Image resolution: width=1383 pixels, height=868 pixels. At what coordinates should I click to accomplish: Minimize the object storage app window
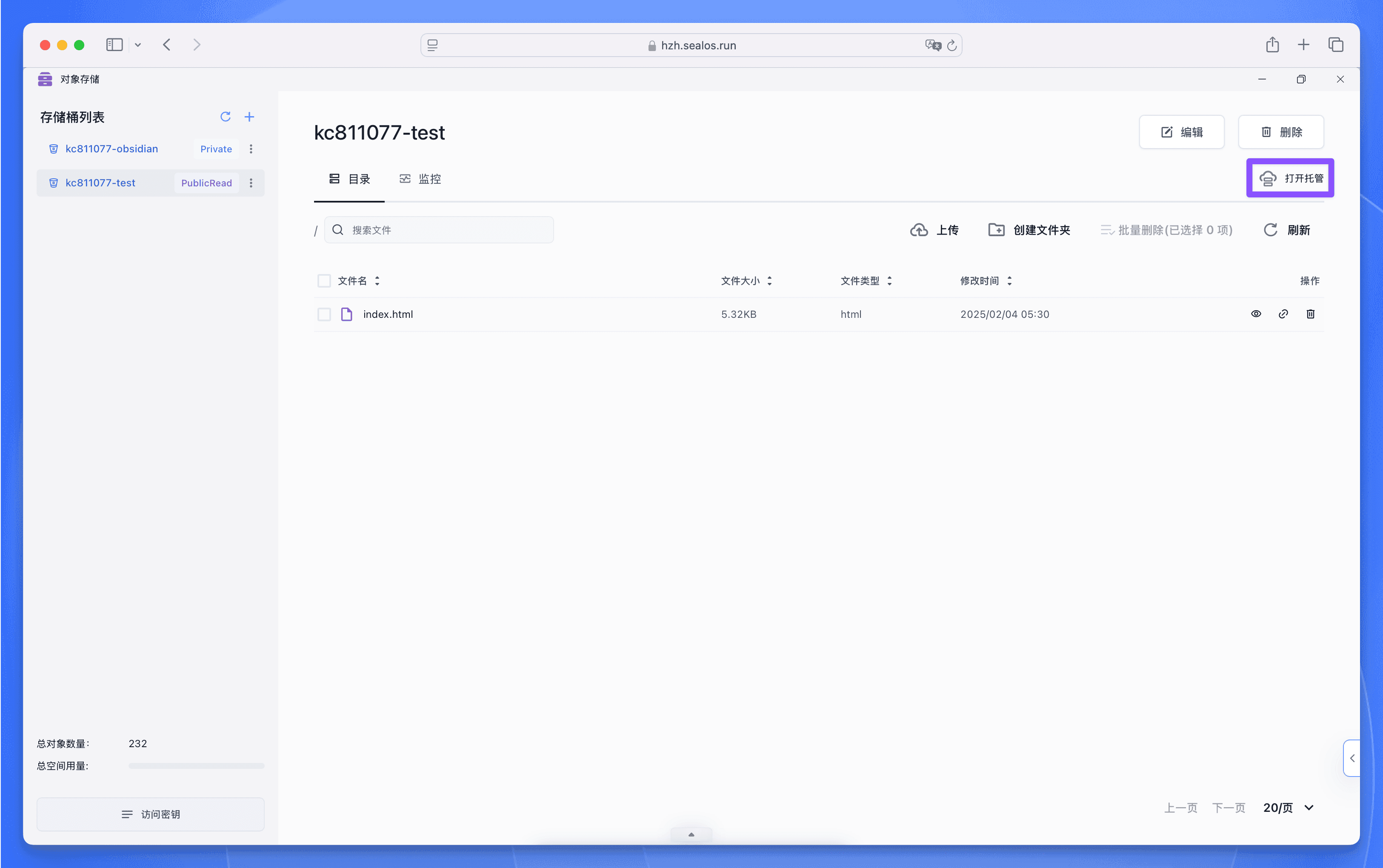coord(1262,79)
